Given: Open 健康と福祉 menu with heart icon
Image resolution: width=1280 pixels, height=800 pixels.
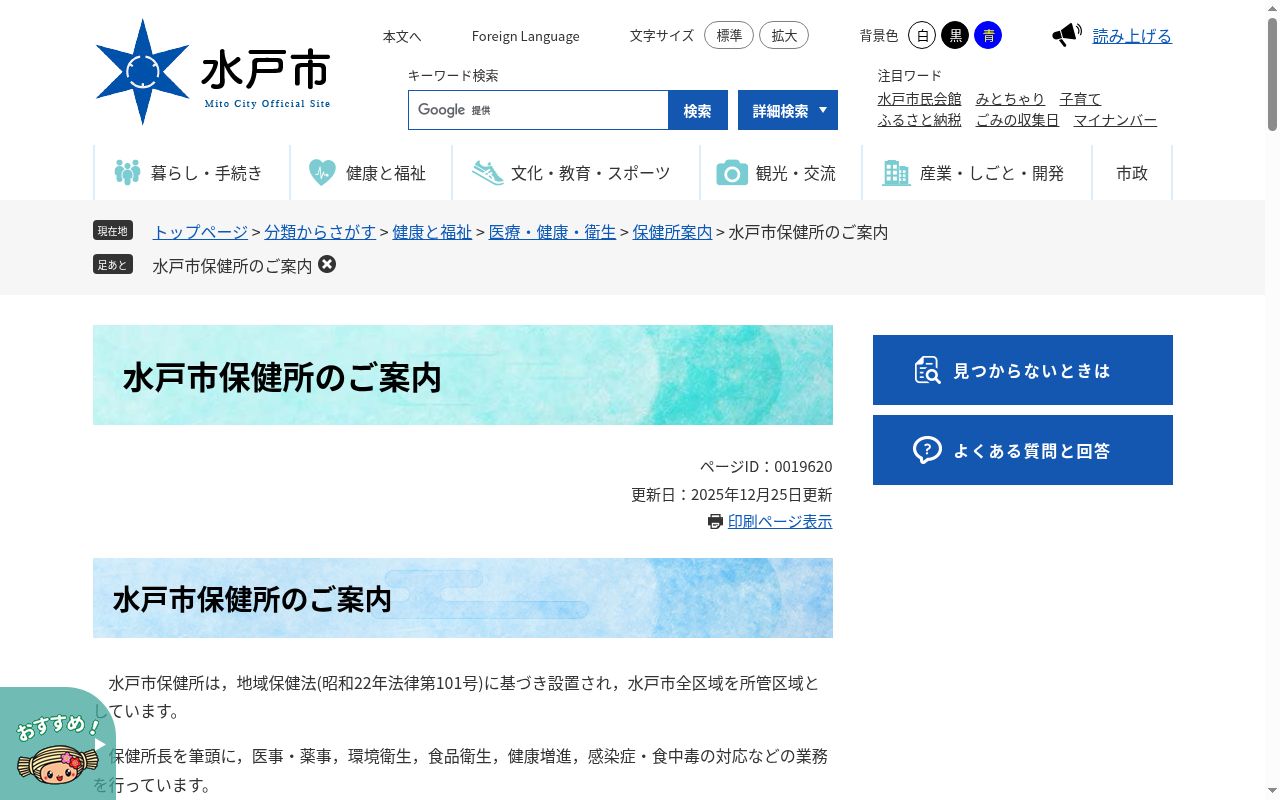Looking at the screenshot, I should pyautogui.click(x=371, y=173).
